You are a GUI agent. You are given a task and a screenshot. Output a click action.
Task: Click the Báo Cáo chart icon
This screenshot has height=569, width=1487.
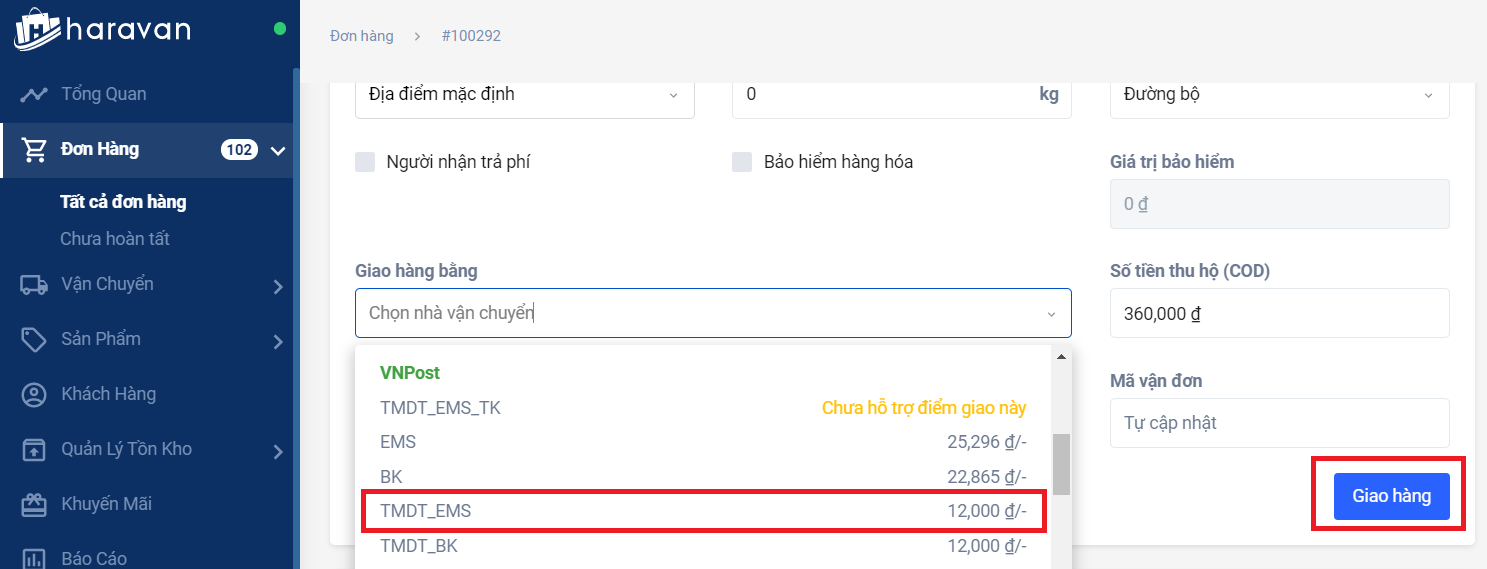click(x=34, y=558)
